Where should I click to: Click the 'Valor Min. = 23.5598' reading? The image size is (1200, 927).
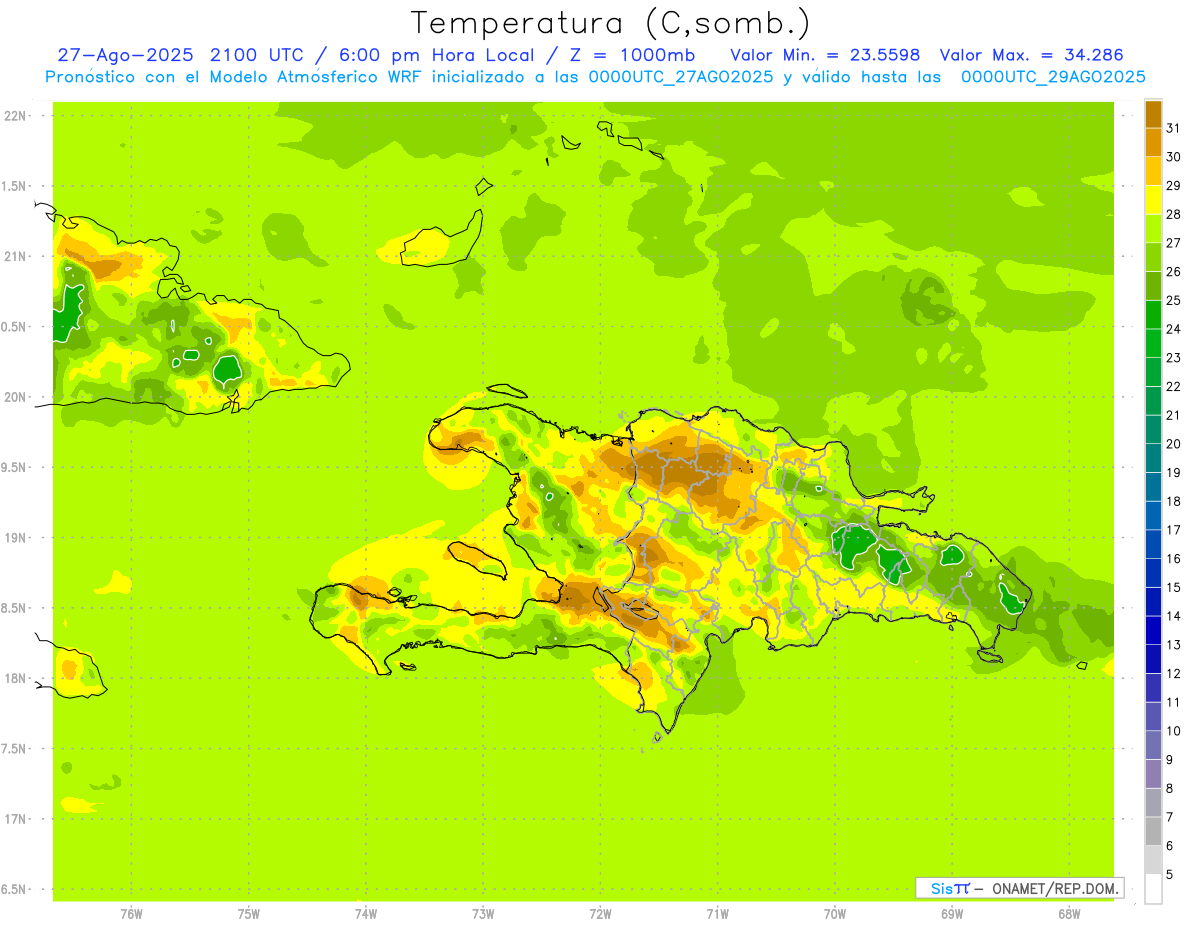(x=826, y=55)
